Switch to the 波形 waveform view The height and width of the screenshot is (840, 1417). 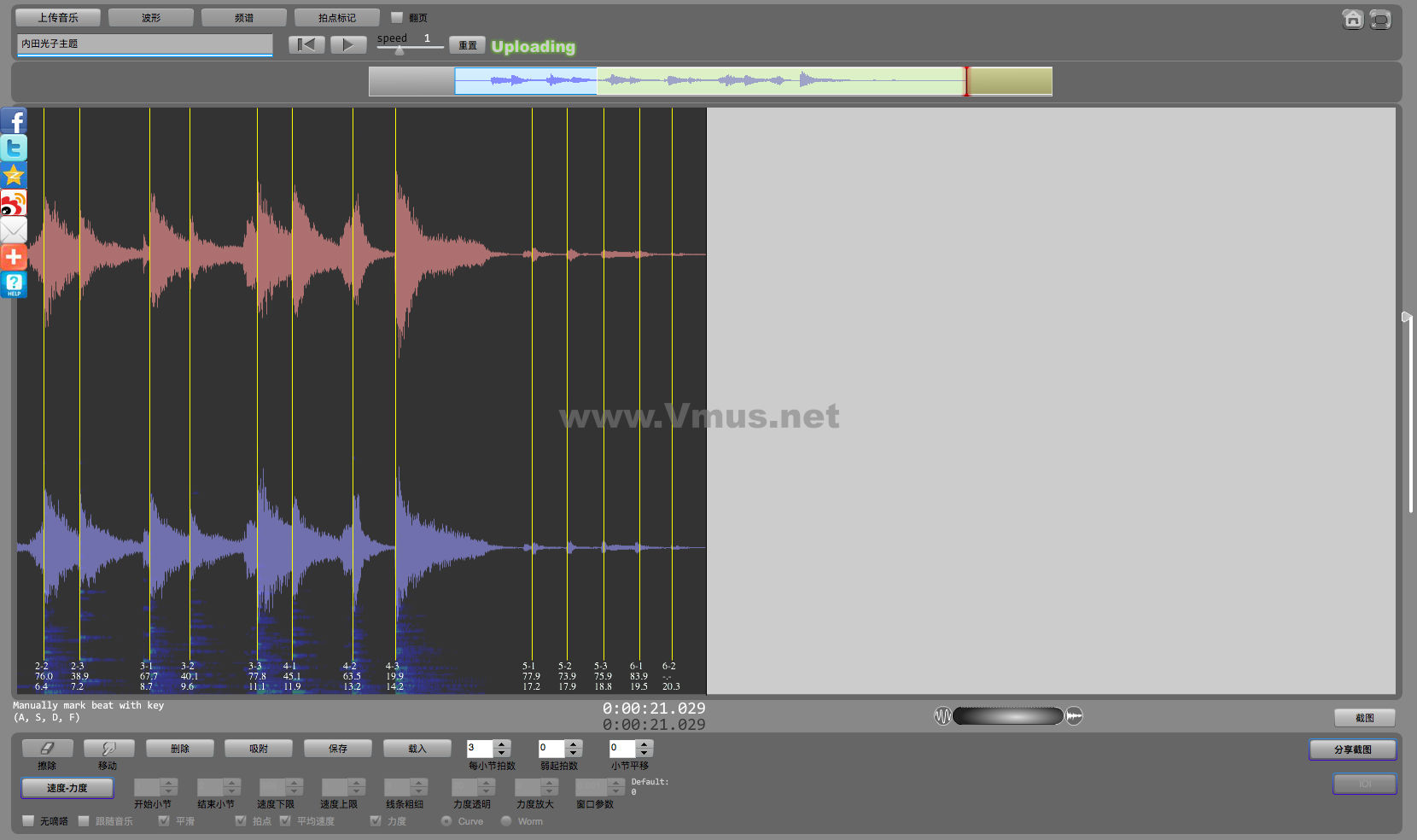(151, 18)
